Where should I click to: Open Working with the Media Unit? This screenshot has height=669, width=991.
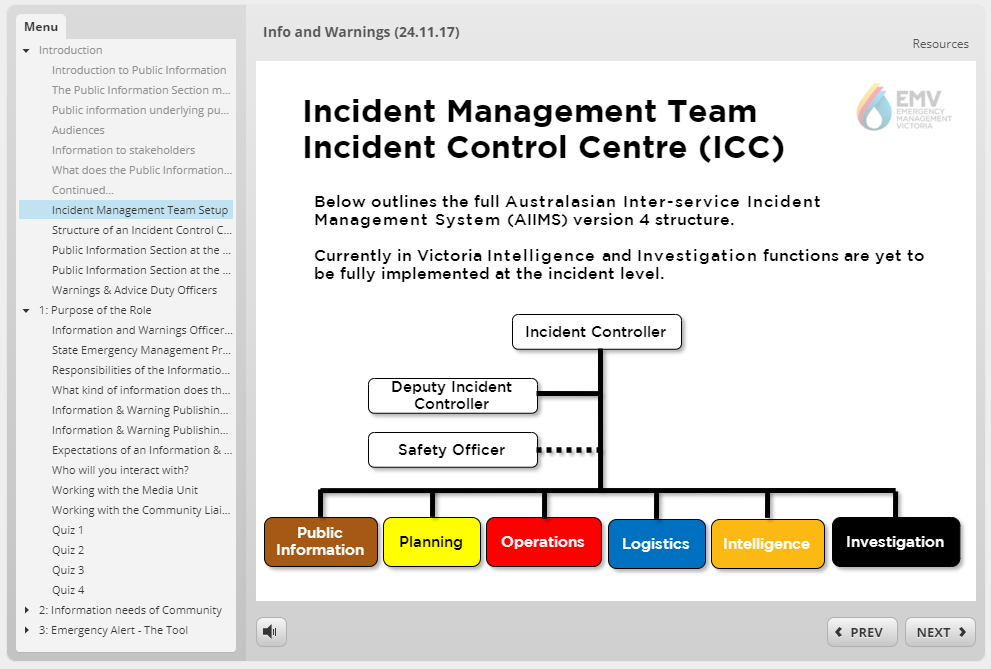point(125,490)
